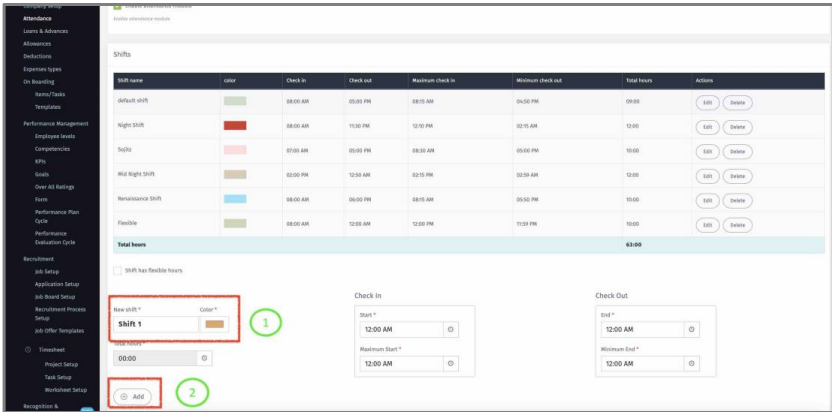Delete the Flexible shift row
The height and width of the screenshot is (412, 832).
pyautogui.click(x=738, y=223)
